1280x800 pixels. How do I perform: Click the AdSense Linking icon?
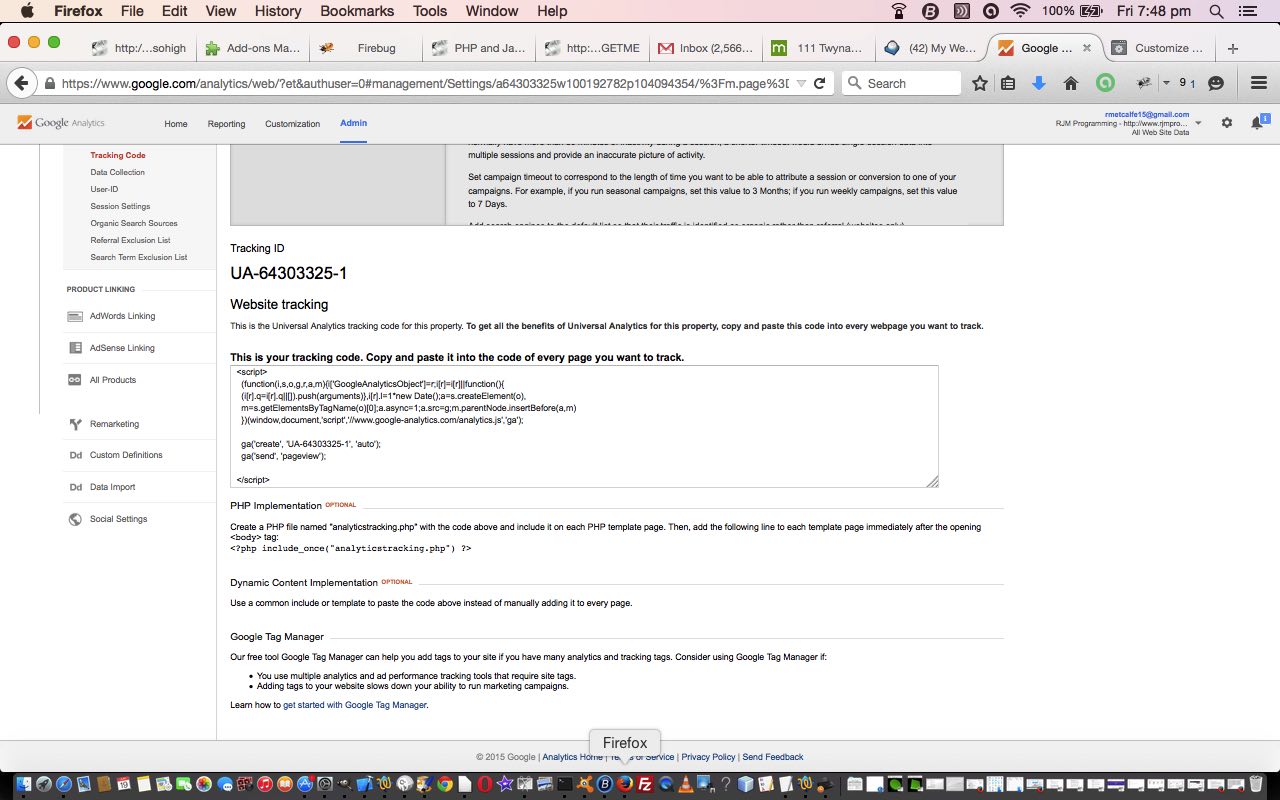point(75,348)
